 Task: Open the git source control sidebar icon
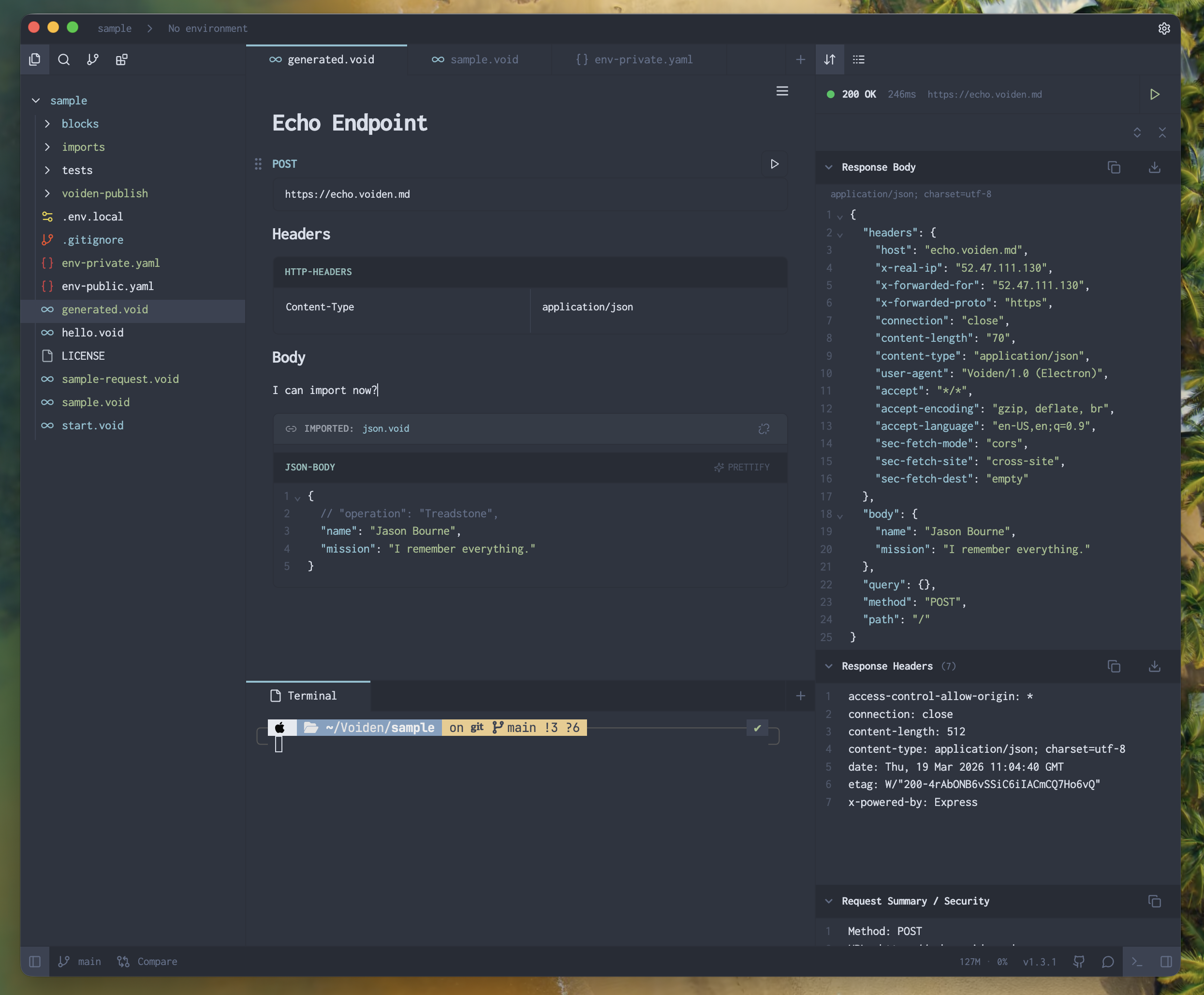93,59
